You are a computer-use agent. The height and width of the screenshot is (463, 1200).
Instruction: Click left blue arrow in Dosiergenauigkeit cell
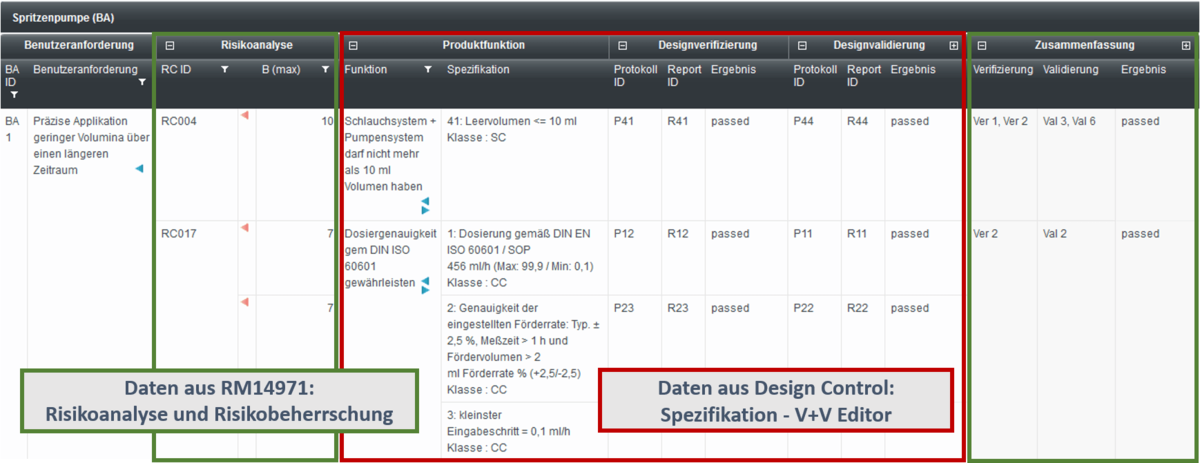click(425, 281)
